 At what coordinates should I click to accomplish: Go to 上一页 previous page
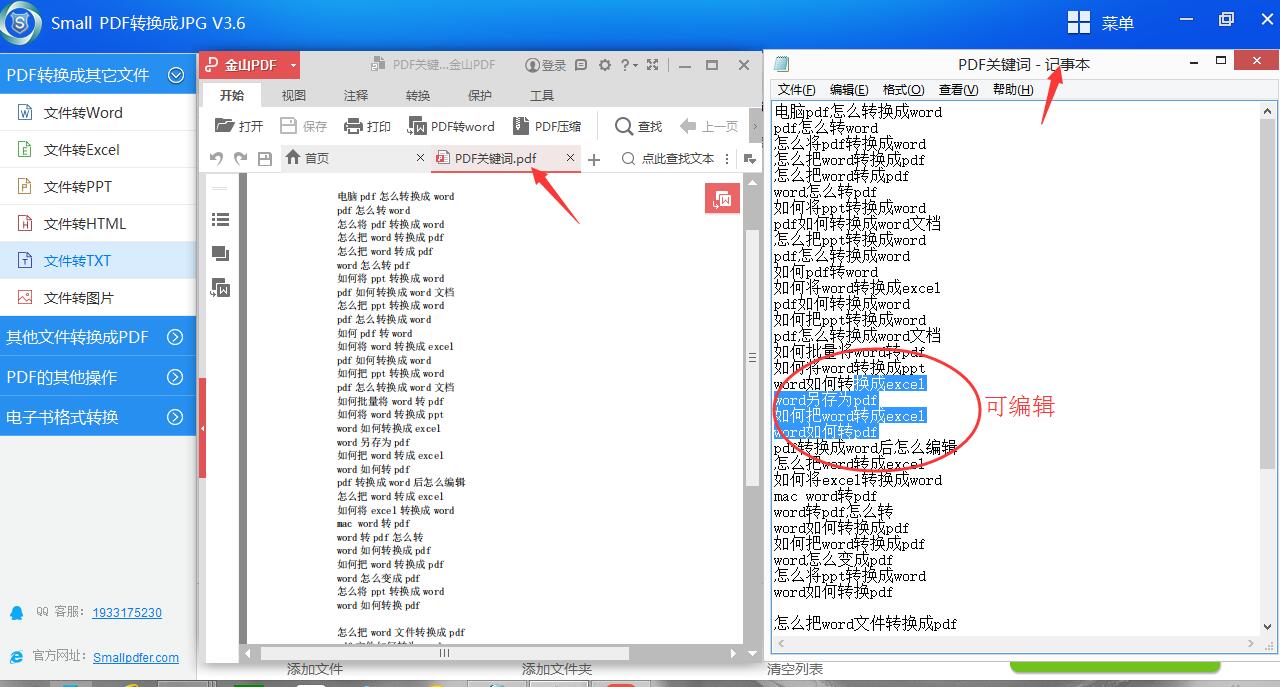[x=709, y=126]
